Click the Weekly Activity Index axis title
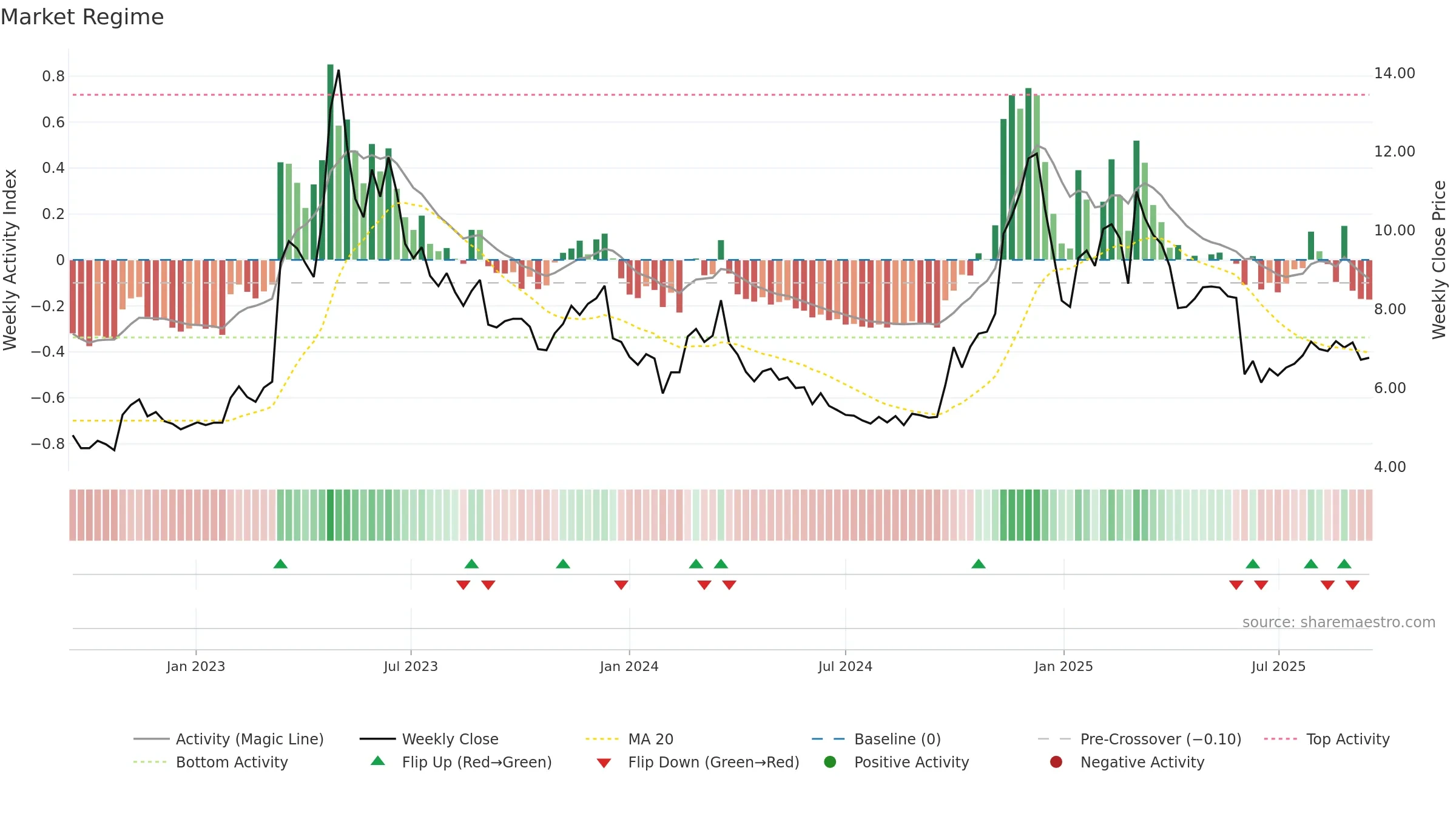The image size is (1456, 819). pos(10,260)
